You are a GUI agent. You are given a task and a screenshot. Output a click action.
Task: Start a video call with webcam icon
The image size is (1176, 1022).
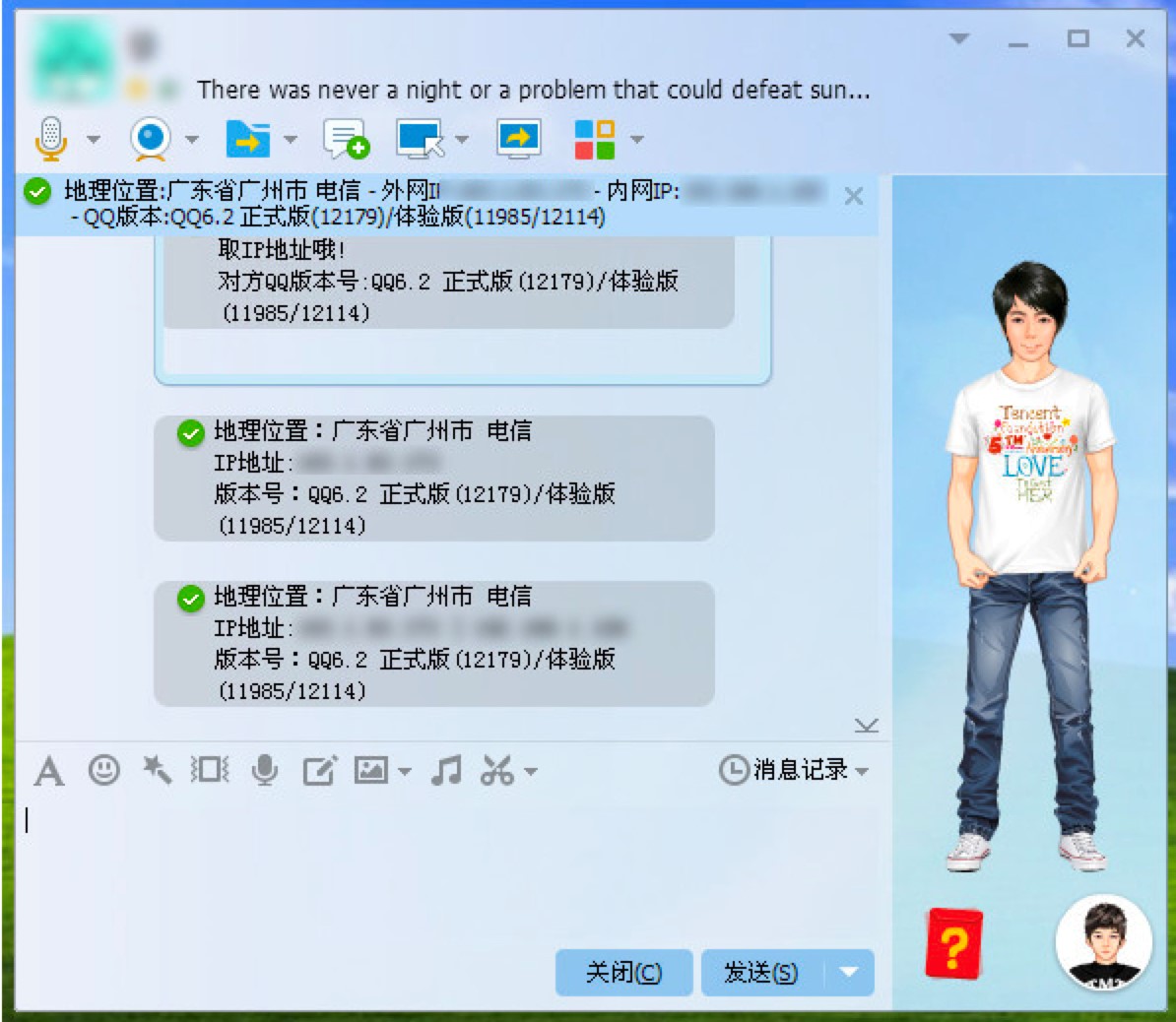click(151, 139)
